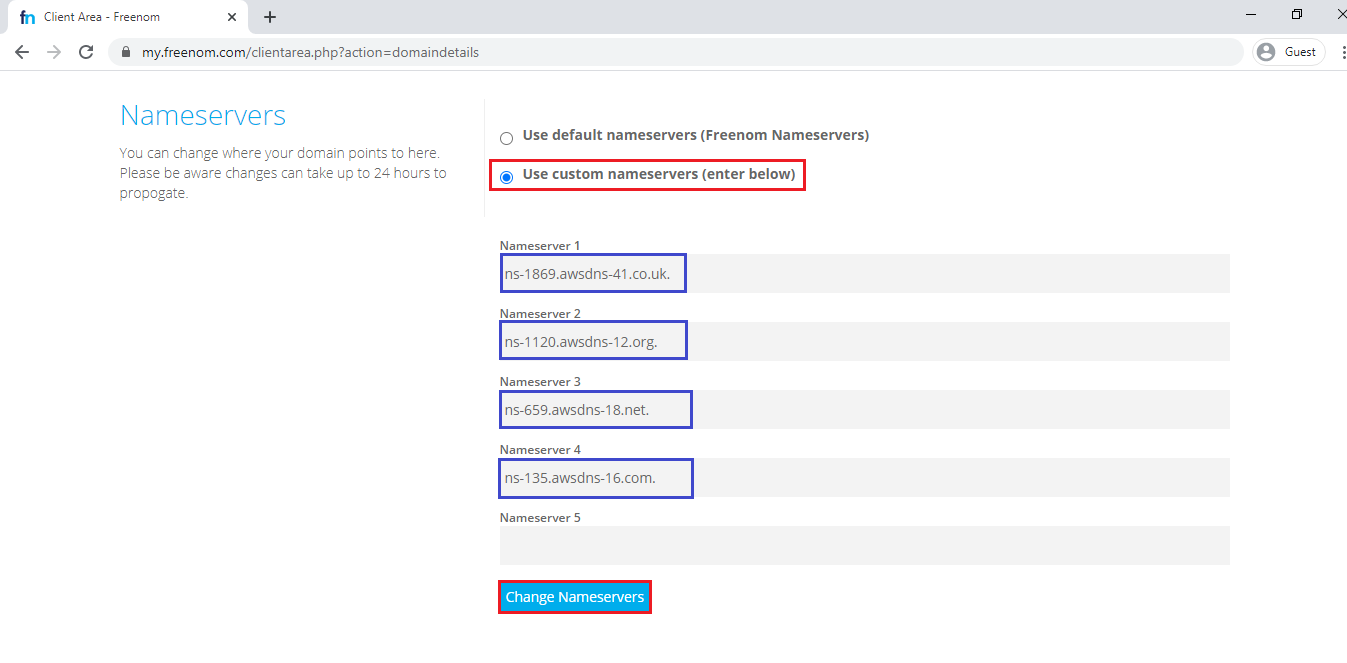The width and height of the screenshot is (1347, 663).
Task: Open a new browser tab
Action: coord(270,17)
